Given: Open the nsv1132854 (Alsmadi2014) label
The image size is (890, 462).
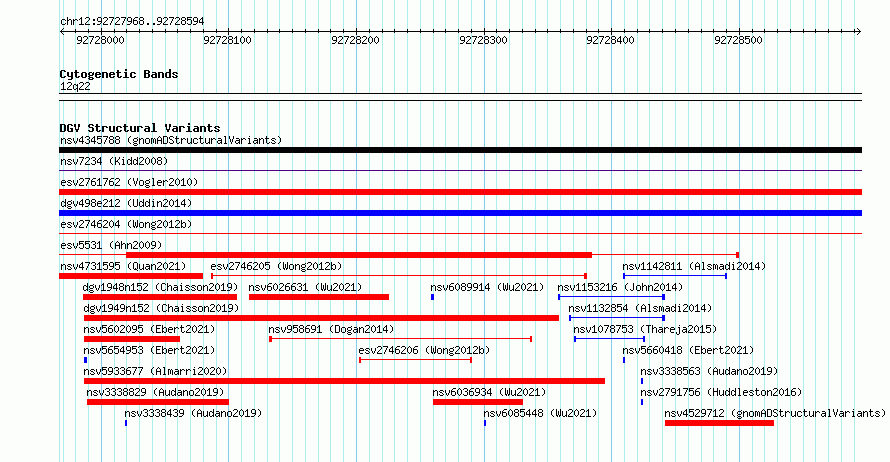Looking at the screenshot, I should 640,308.
